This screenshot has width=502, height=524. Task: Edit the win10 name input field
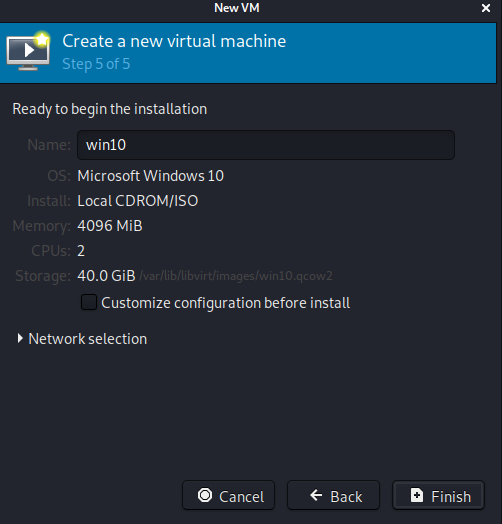point(266,145)
